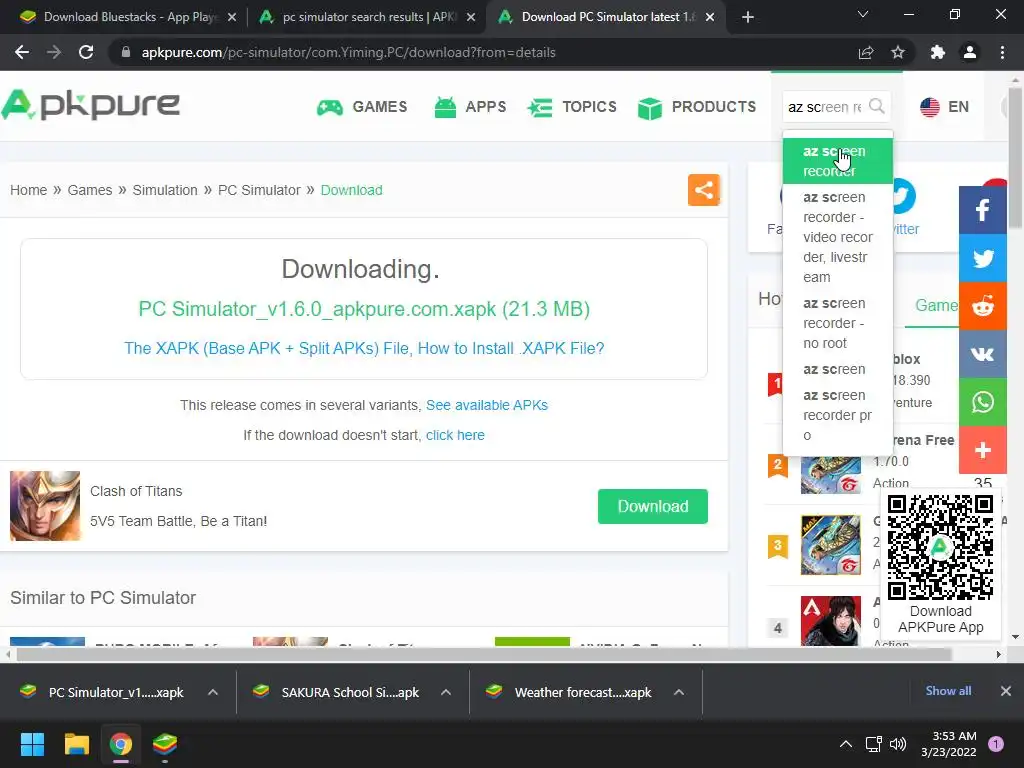Expand options for SAKURA School download item
Screen dimensions: 1024x768
pyautogui.click(x=446, y=692)
